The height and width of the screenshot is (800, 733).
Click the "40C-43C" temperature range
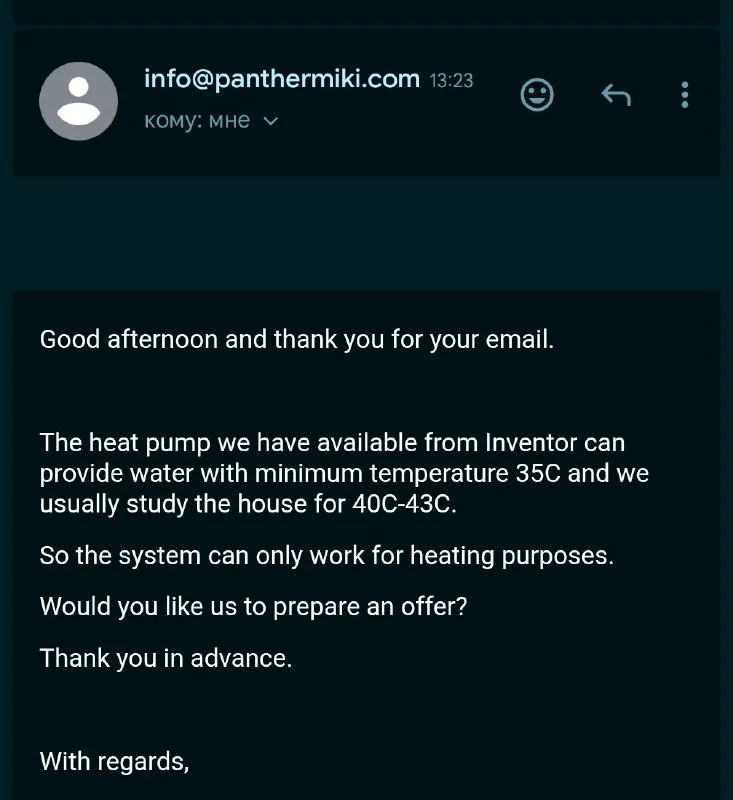coord(404,504)
